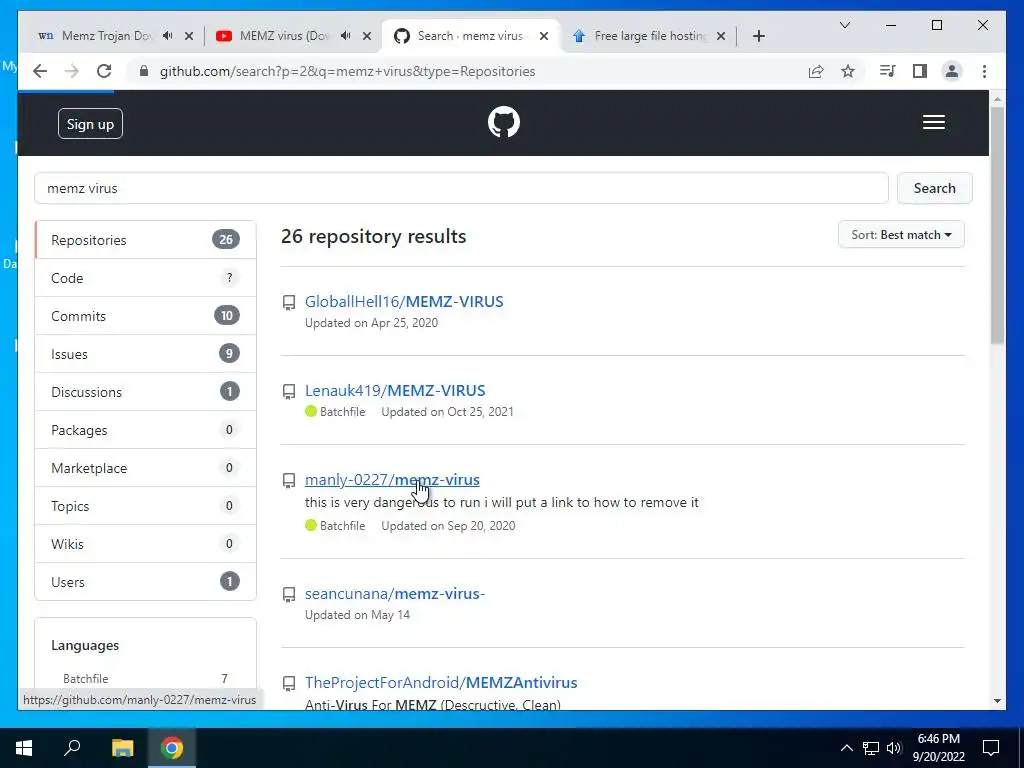Click the Batchfile label under Lenauk419/MEMZ-VIRUS
This screenshot has width=1024, height=768.
pyautogui.click(x=342, y=412)
